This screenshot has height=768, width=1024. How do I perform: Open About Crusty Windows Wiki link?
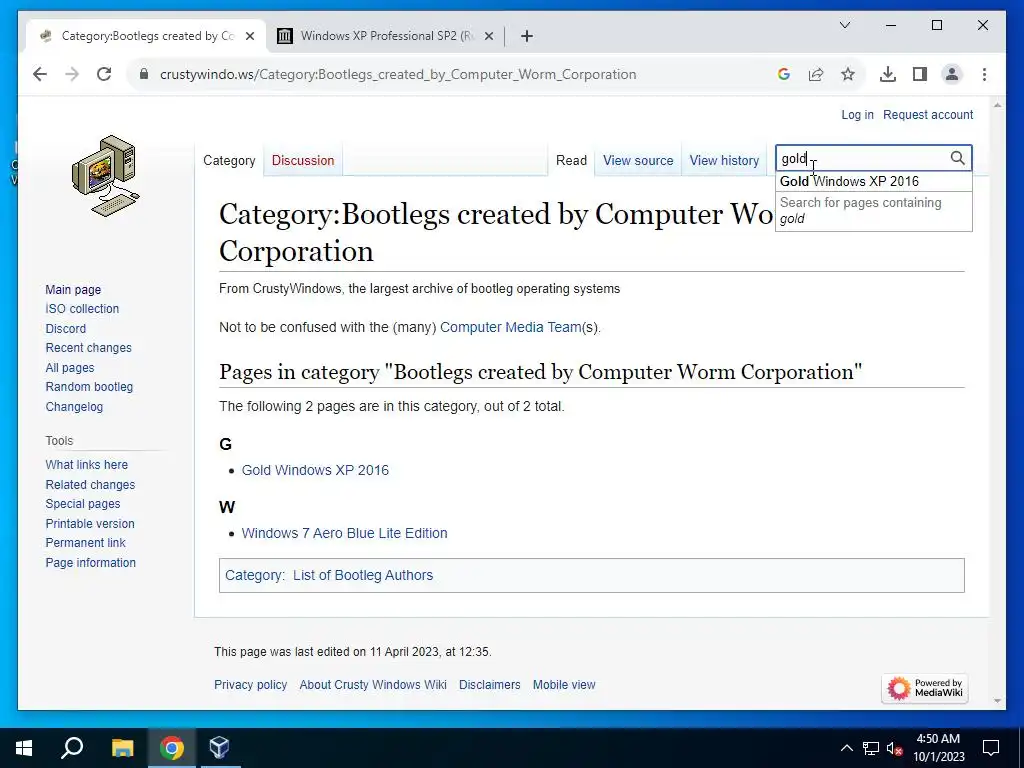[373, 685]
